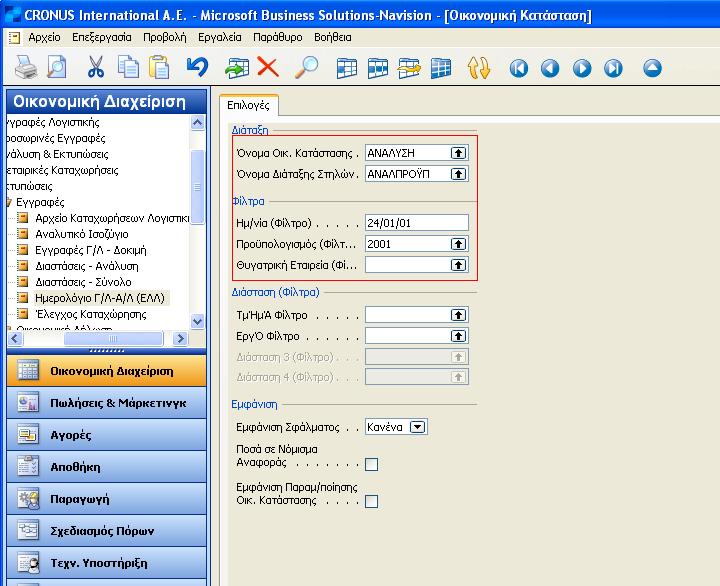Open Τεχν. Υποστήριξη module
The width and height of the screenshot is (720, 586).
[x=107, y=563]
